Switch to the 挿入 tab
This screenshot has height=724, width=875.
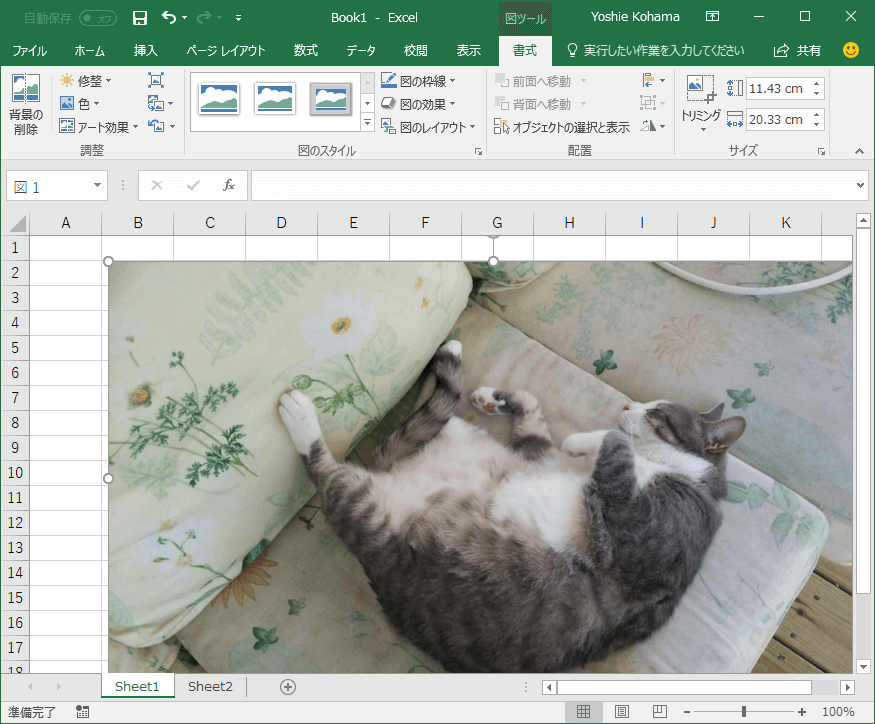point(146,51)
